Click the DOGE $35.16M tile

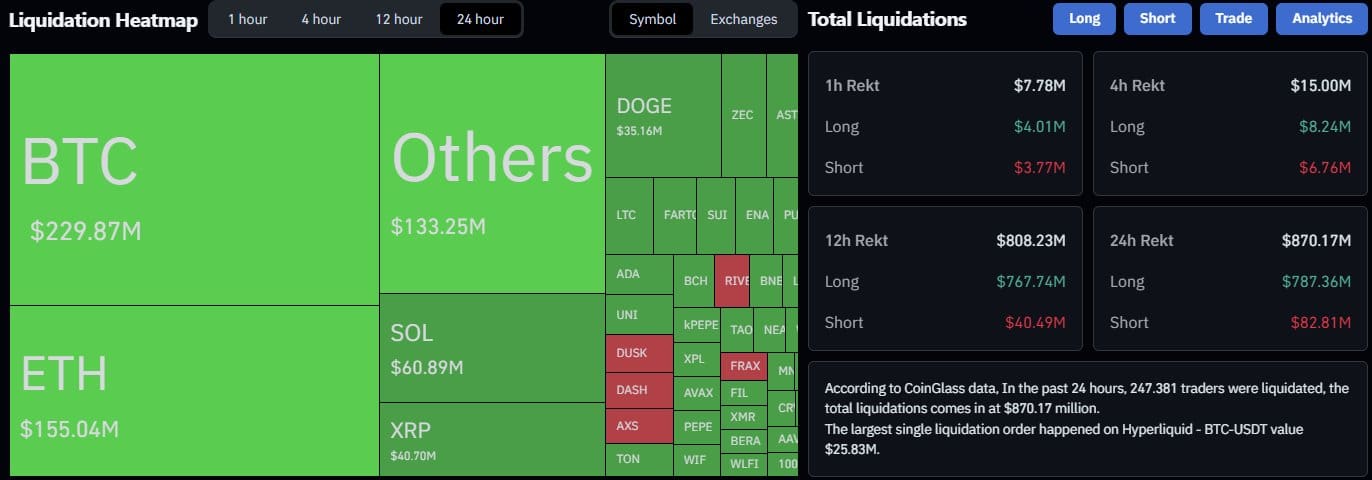[x=663, y=115]
